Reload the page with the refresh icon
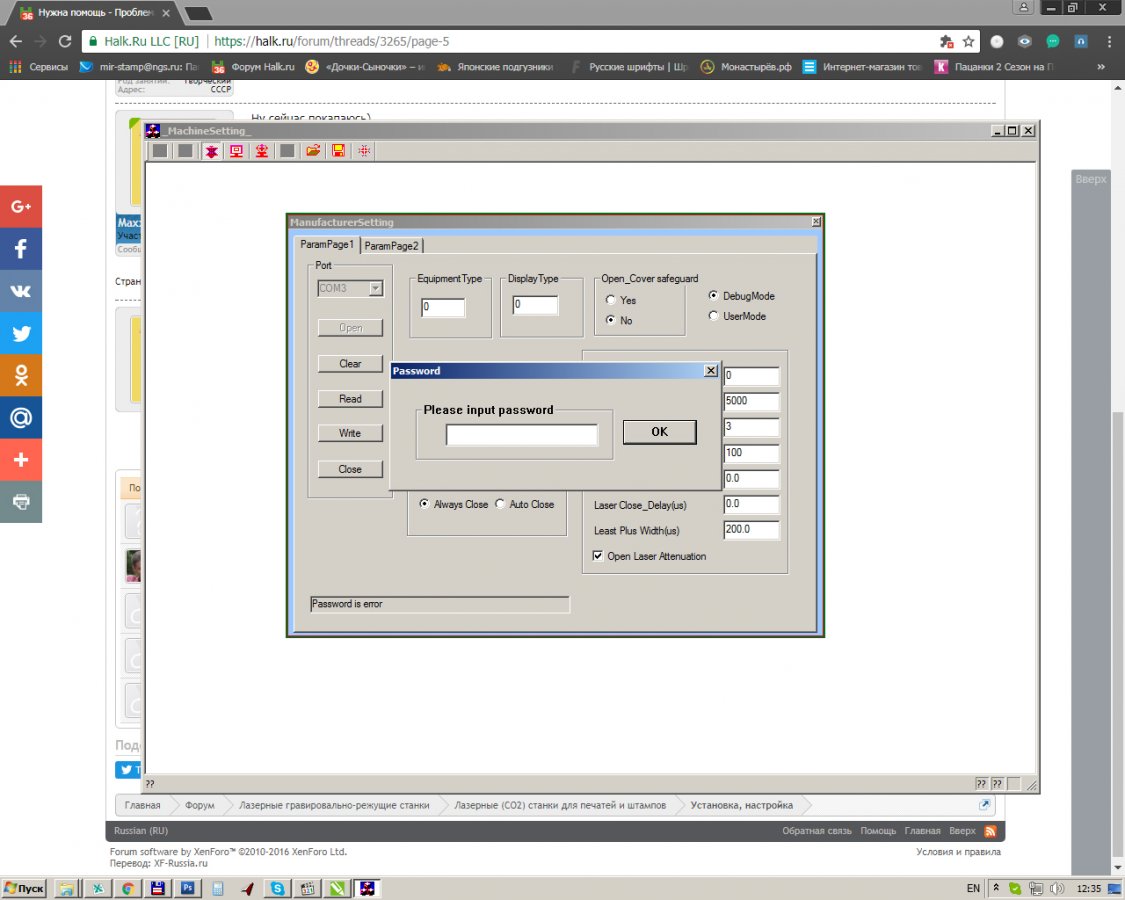This screenshot has height=900, width=1125. click(x=66, y=42)
